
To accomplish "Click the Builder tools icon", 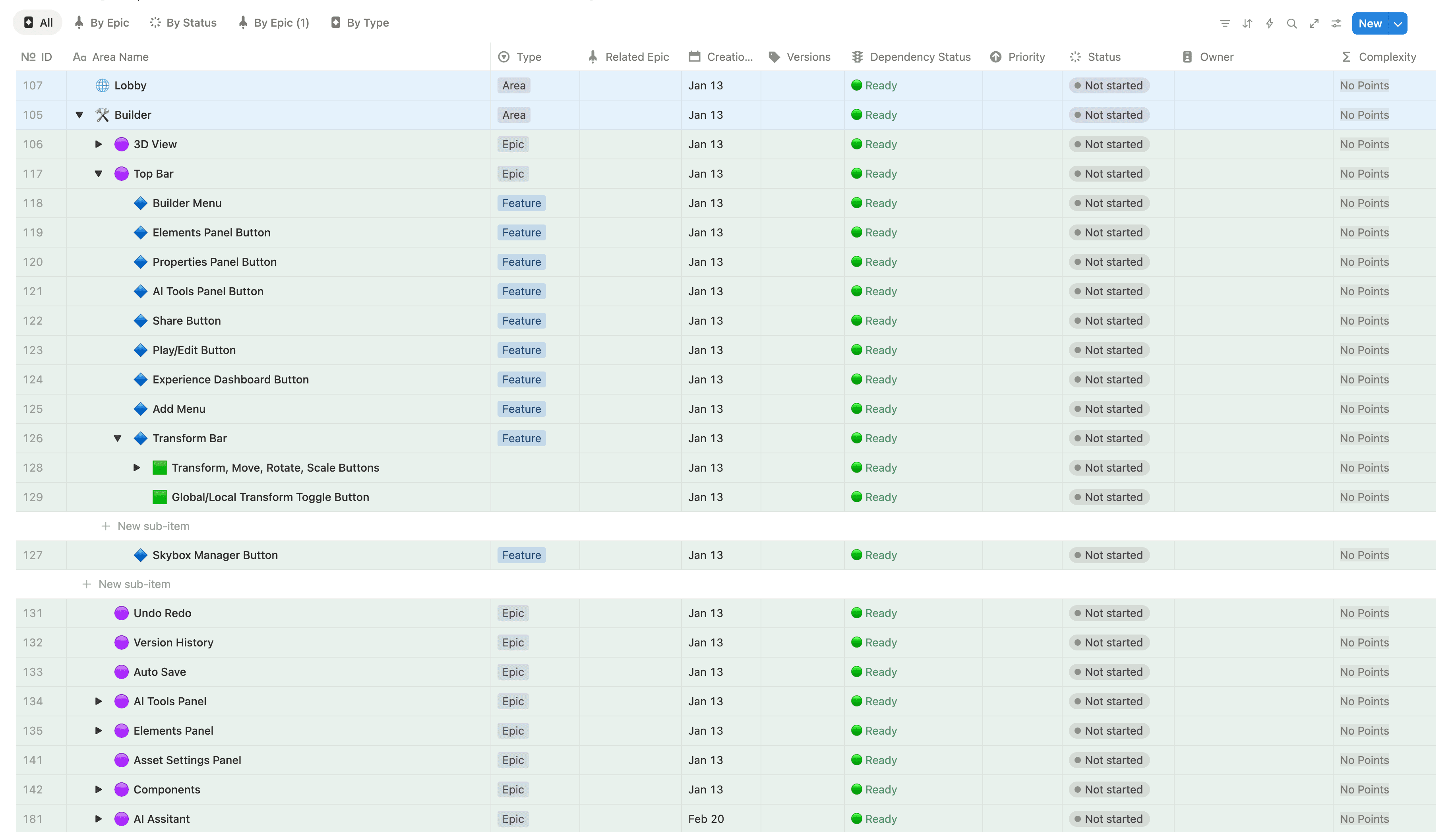I will pos(102,115).
